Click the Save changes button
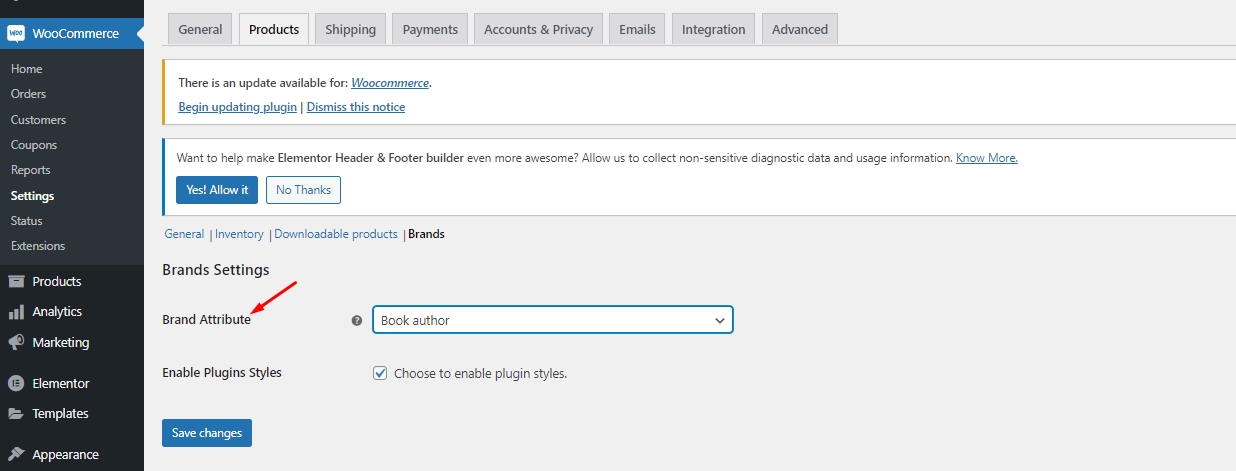 pos(207,433)
